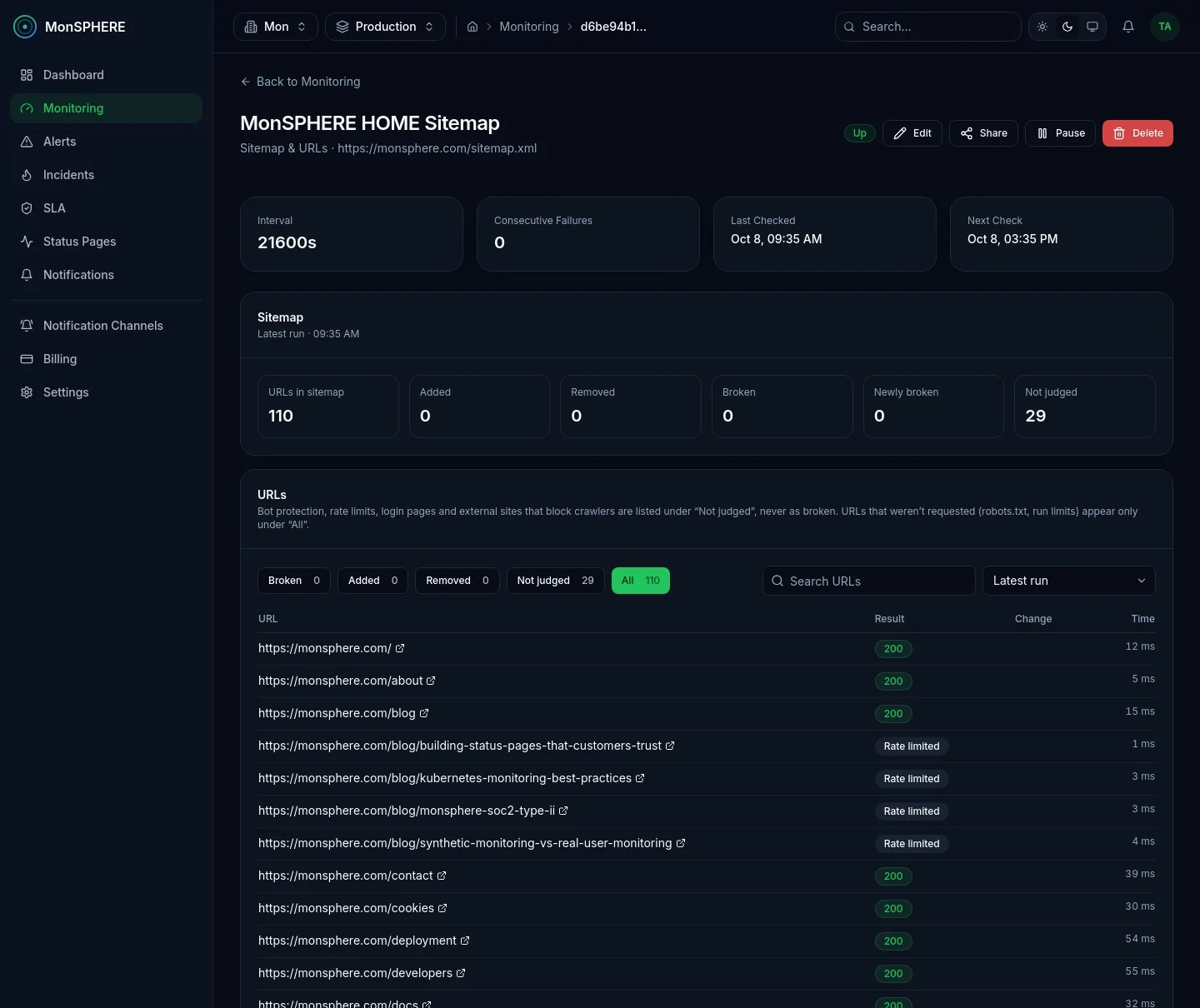This screenshot has width=1200, height=1008.
Task: Filter URLs by Removed tab
Action: 457,581
